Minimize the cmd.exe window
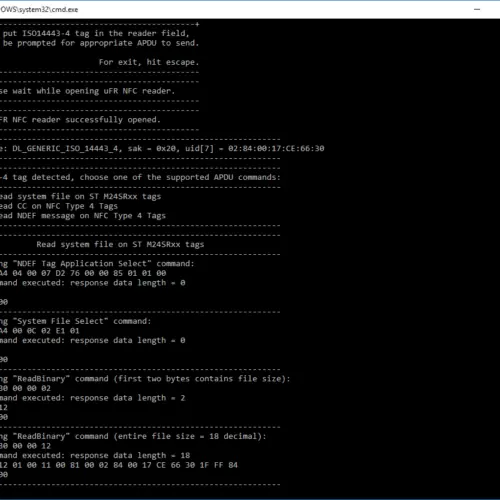This screenshot has width=500, height=500. click(477, 9)
